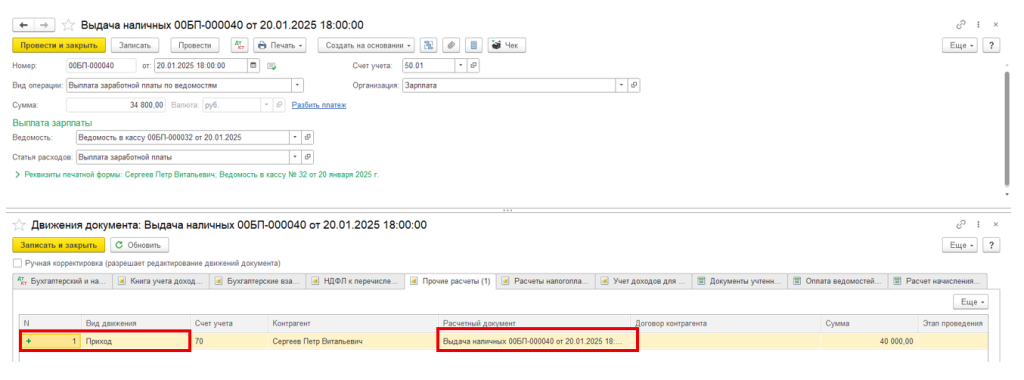Screen dimensions: 1024x380
Task: Click the vertical scrollbar of the document form
Action: point(1007,127)
